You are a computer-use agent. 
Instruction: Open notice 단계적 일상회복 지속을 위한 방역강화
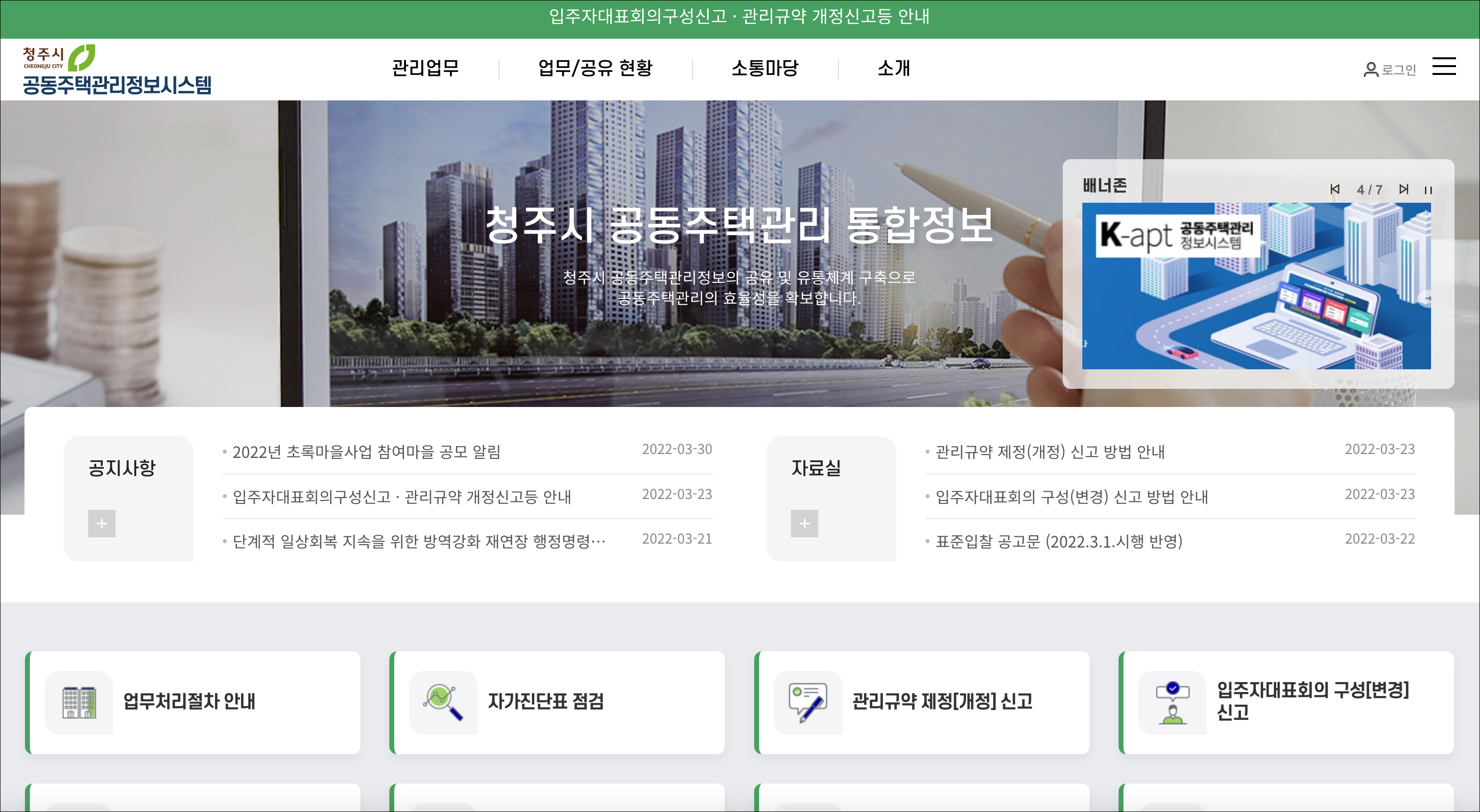(x=419, y=541)
